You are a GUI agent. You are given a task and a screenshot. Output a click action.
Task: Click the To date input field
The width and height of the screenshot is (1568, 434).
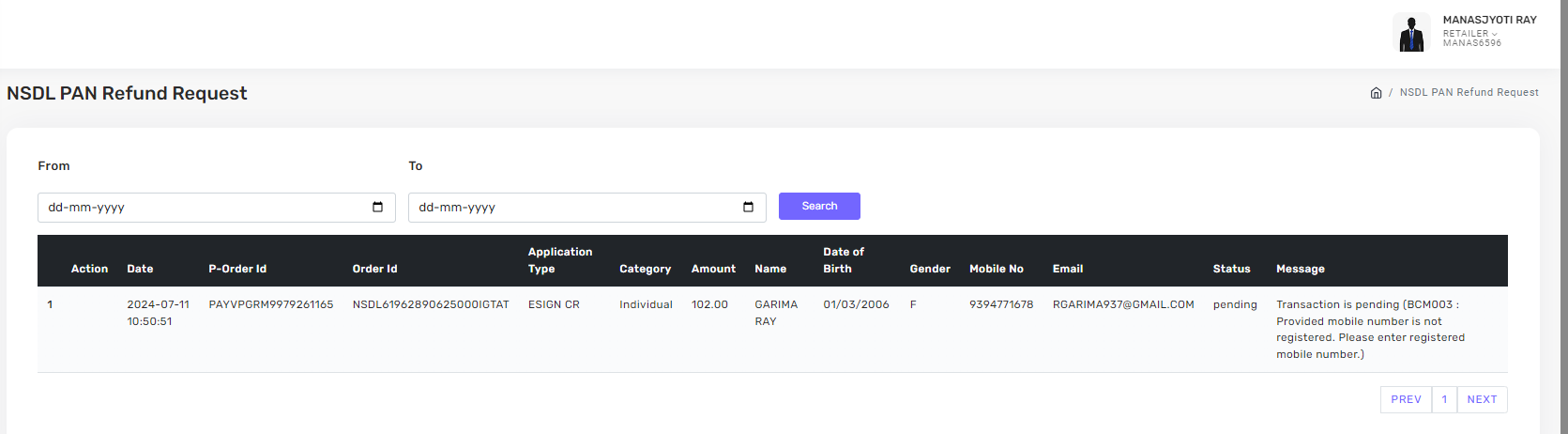coord(572,208)
